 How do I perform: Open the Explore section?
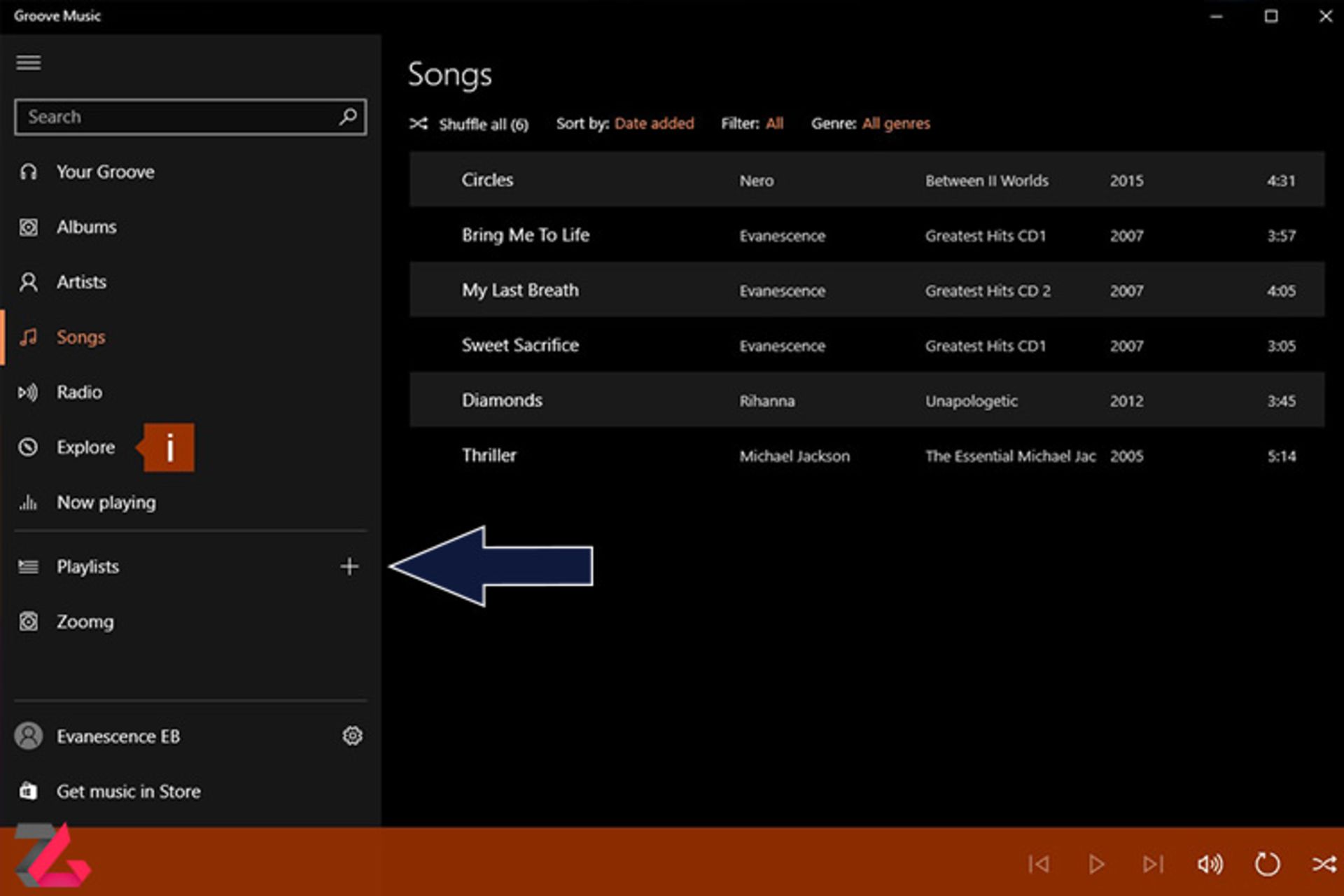click(x=85, y=447)
